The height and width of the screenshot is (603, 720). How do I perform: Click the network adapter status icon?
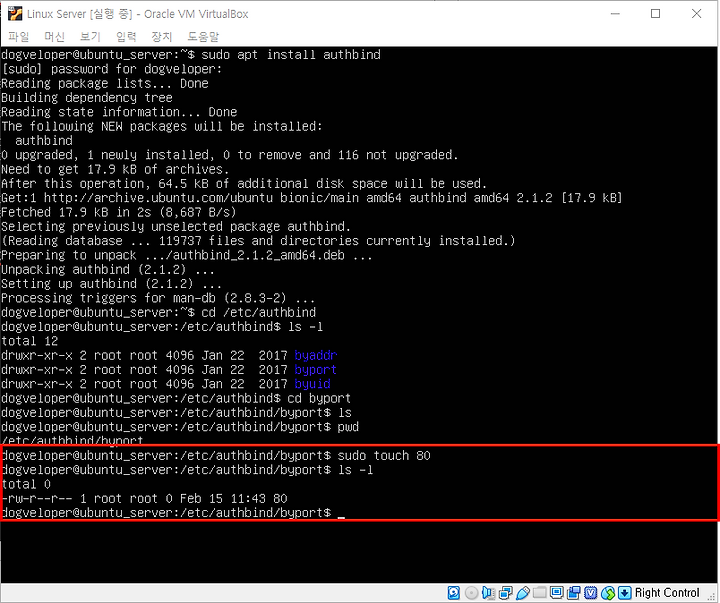click(506, 593)
